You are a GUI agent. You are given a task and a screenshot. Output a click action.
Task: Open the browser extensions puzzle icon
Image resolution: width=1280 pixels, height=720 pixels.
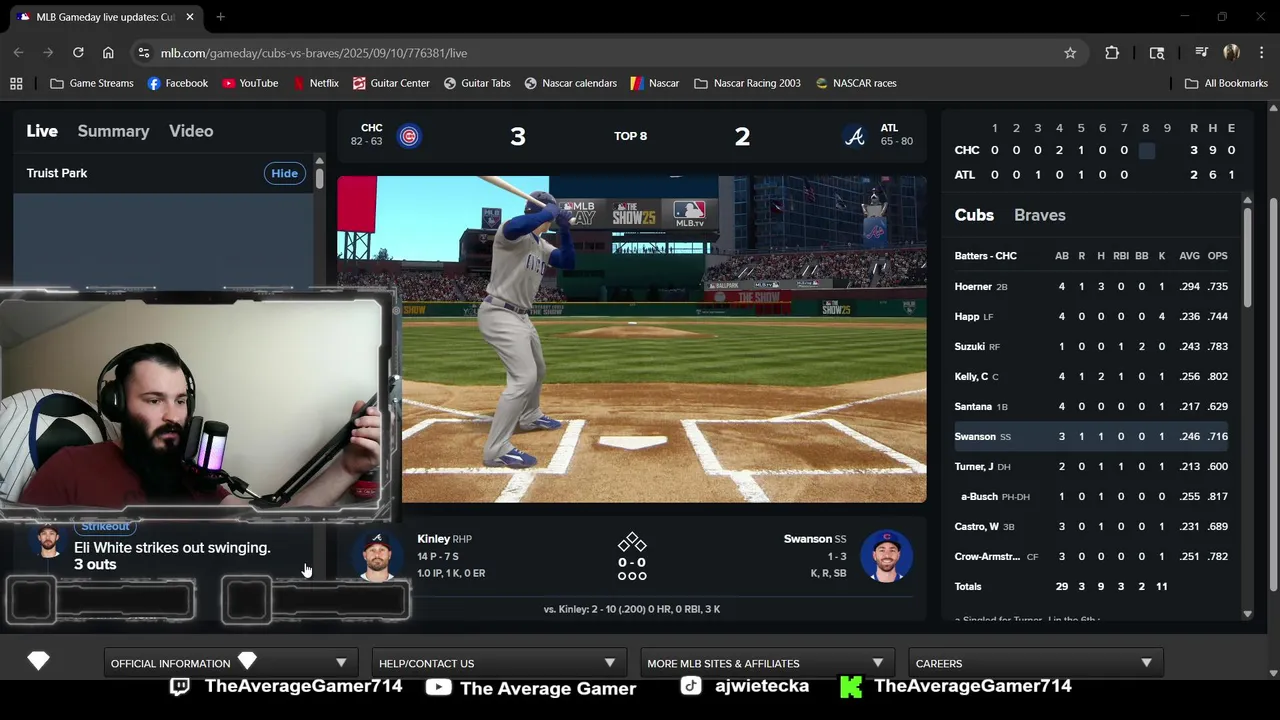[1112, 53]
